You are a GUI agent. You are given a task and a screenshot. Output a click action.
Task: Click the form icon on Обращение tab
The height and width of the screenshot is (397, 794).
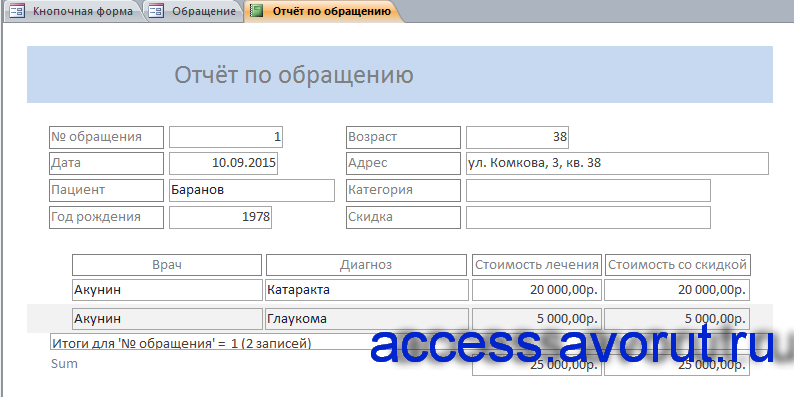click(x=156, y=11)
